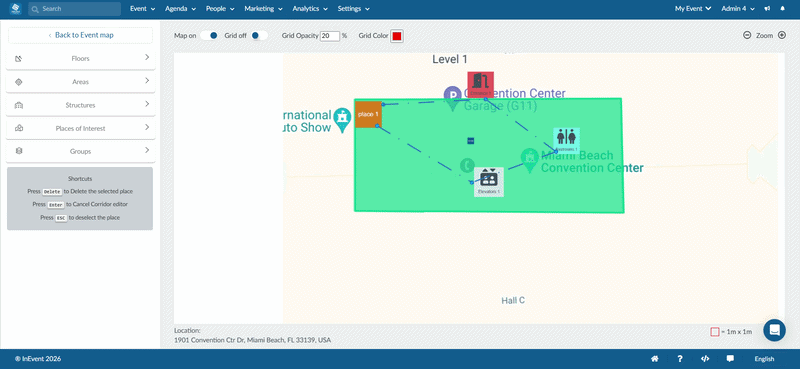Open the My Event dropdown
Screen dimensions: 800x369
[693, 9]
